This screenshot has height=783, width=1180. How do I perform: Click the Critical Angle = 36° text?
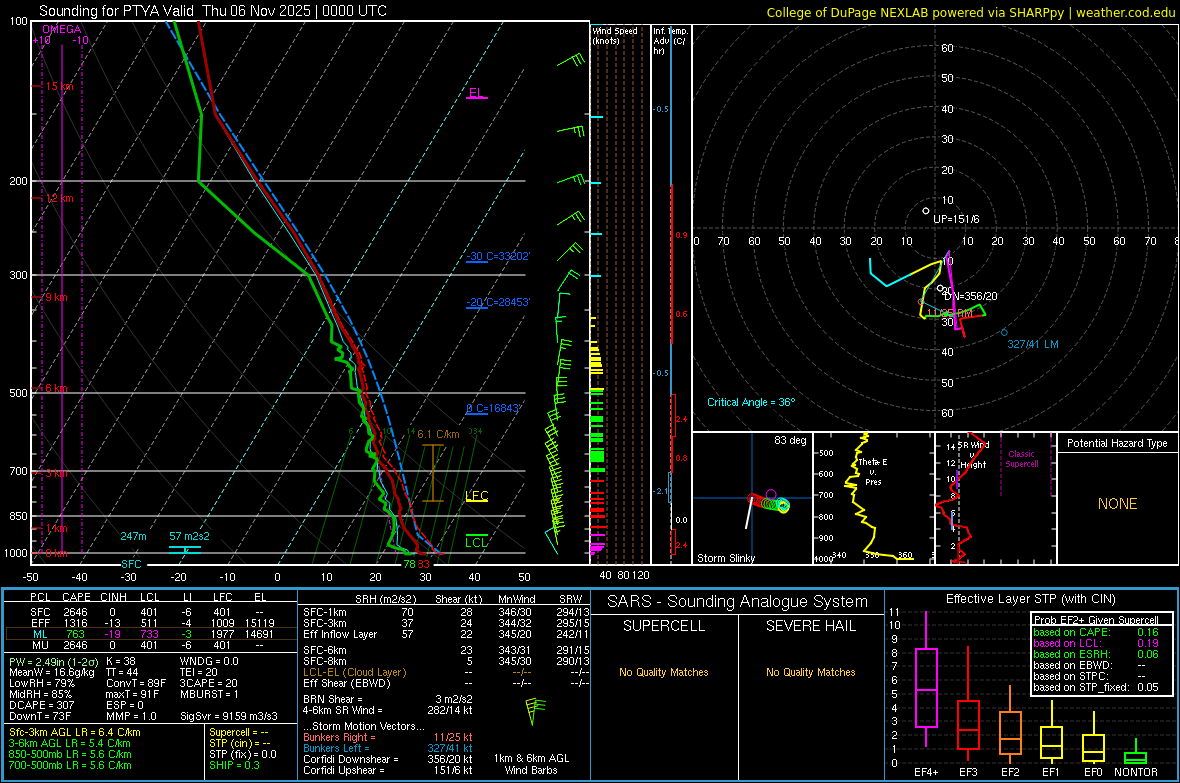click(x=751, y=402)
